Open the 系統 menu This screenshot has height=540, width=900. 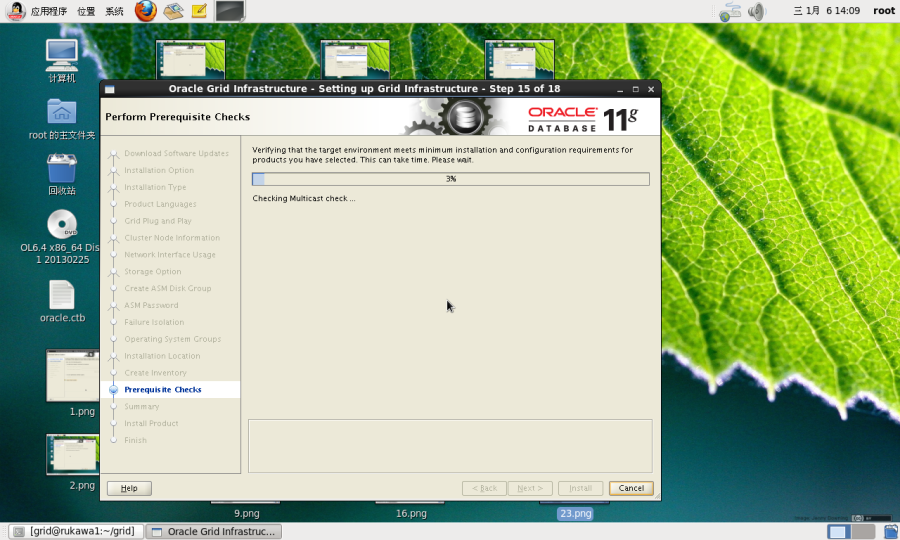tap(114, 11)
